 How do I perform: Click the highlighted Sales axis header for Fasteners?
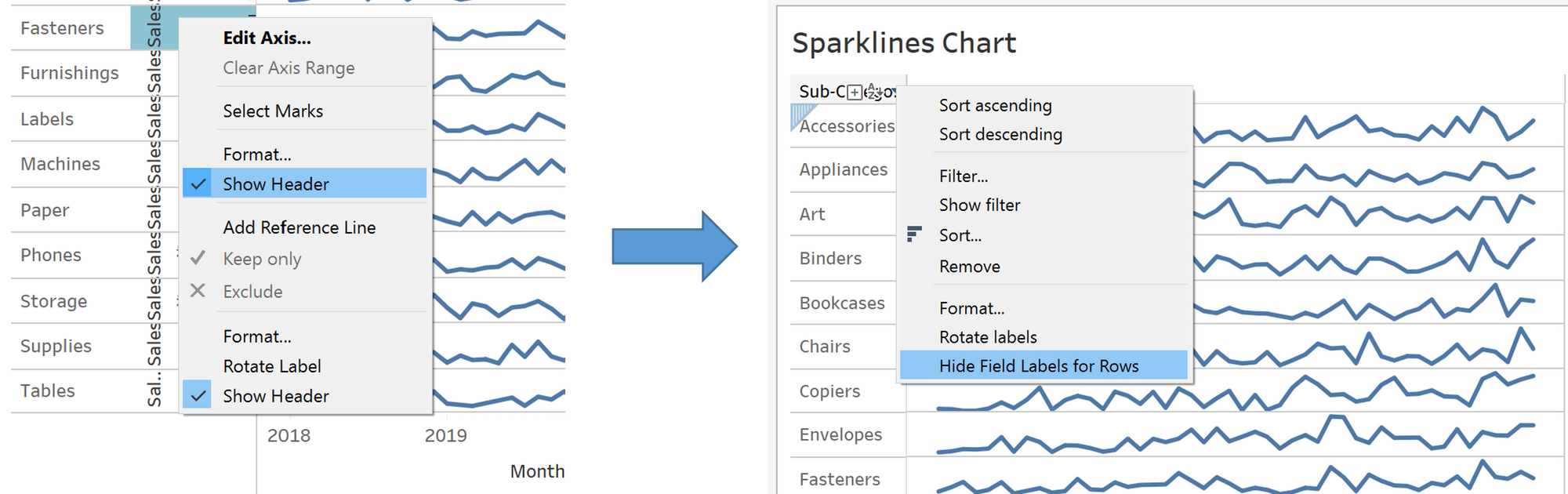(154, 27)
